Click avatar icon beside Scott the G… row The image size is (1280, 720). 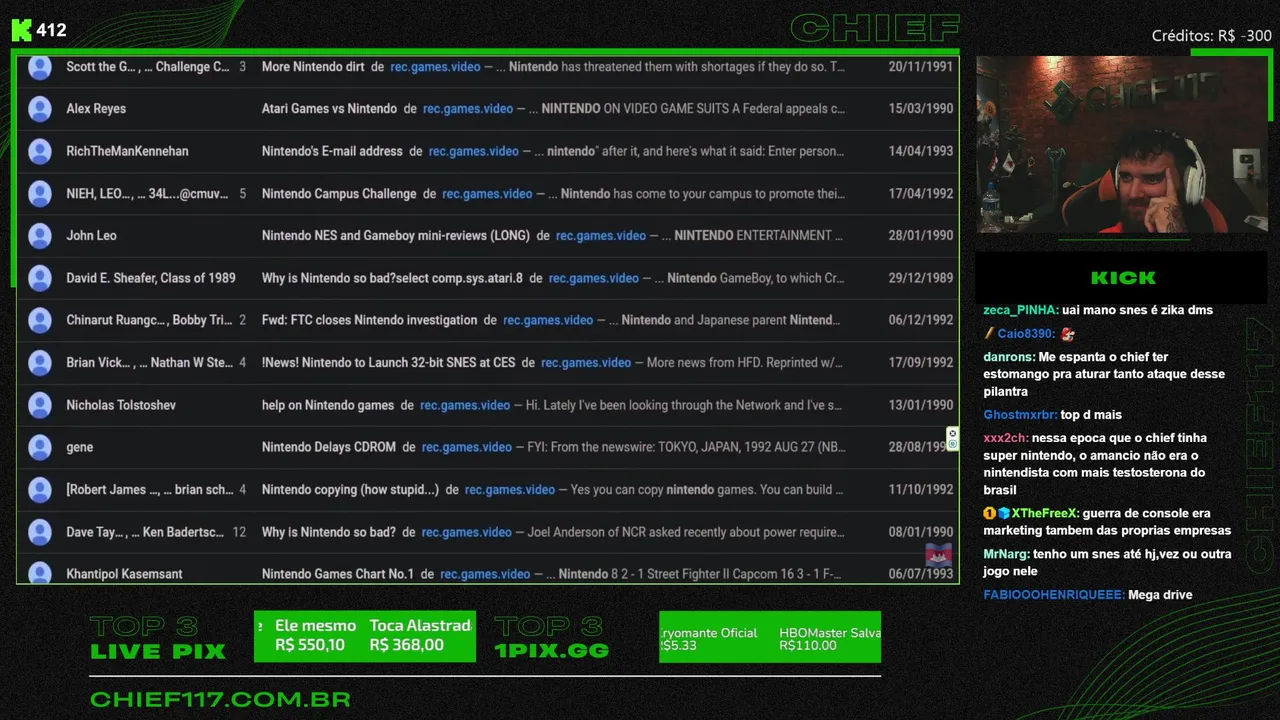40,67
